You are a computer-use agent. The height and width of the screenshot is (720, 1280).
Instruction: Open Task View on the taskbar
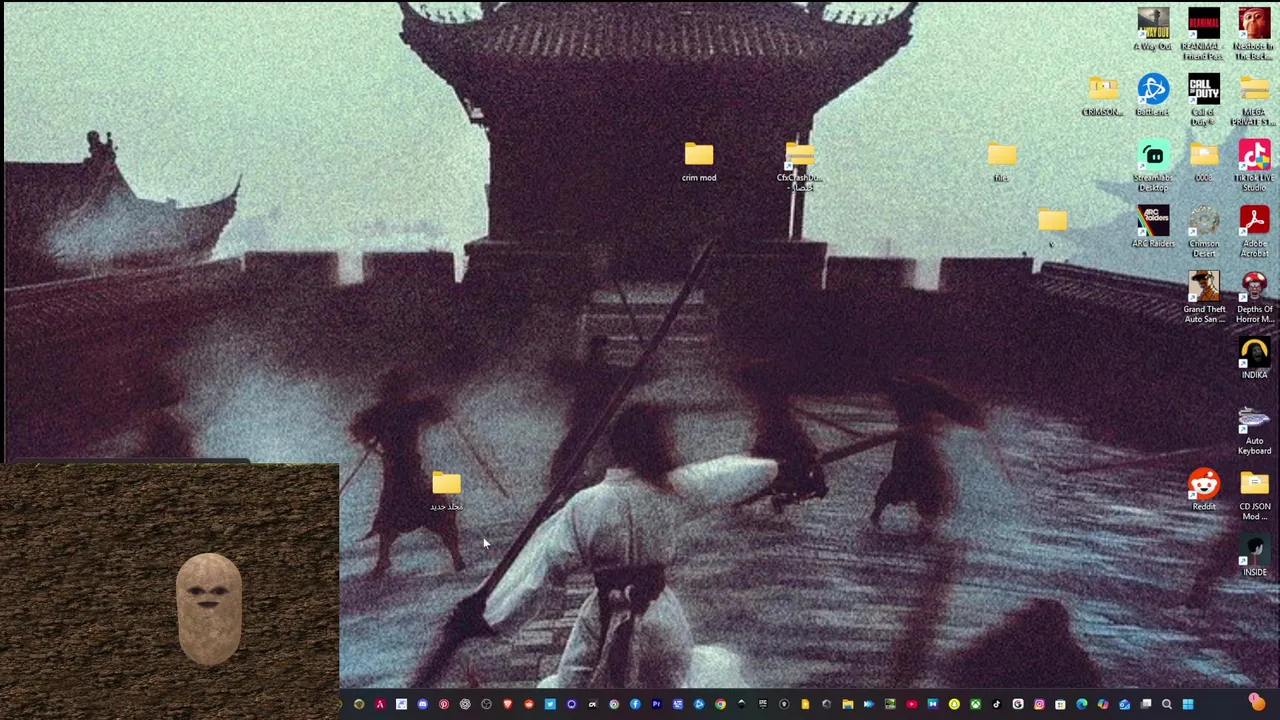tap(1145, 705)
